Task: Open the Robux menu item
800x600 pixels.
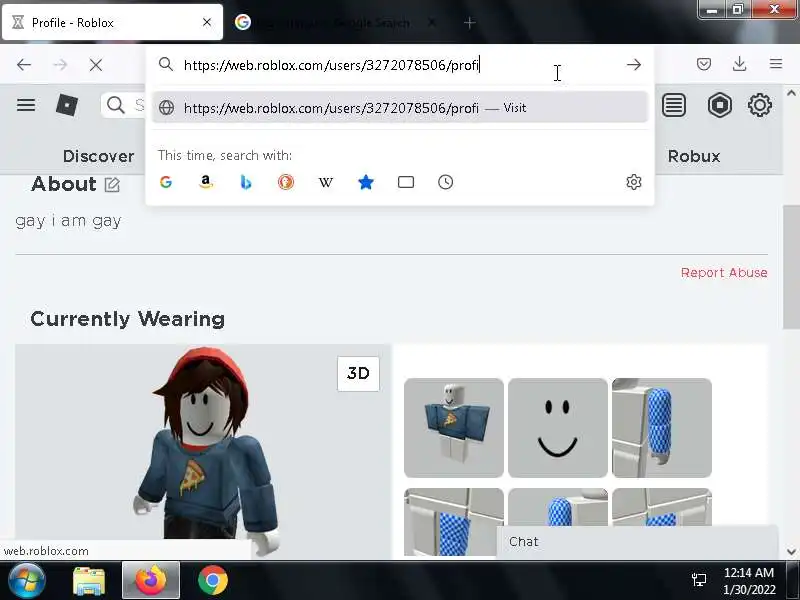Action: pos(694,156)
